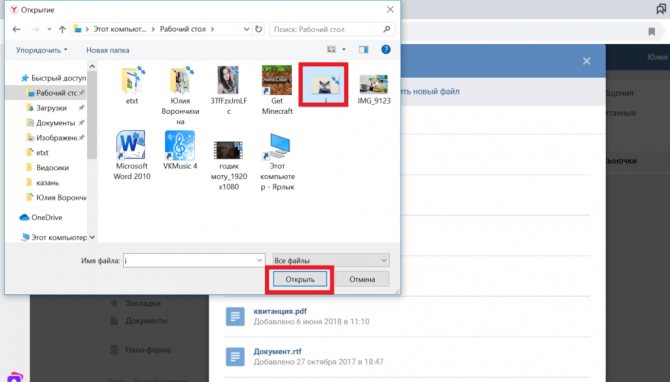This screenshot has height=382, width=670.
Task: Open Видосики folder in the sidebar
Action: [48, 167]
